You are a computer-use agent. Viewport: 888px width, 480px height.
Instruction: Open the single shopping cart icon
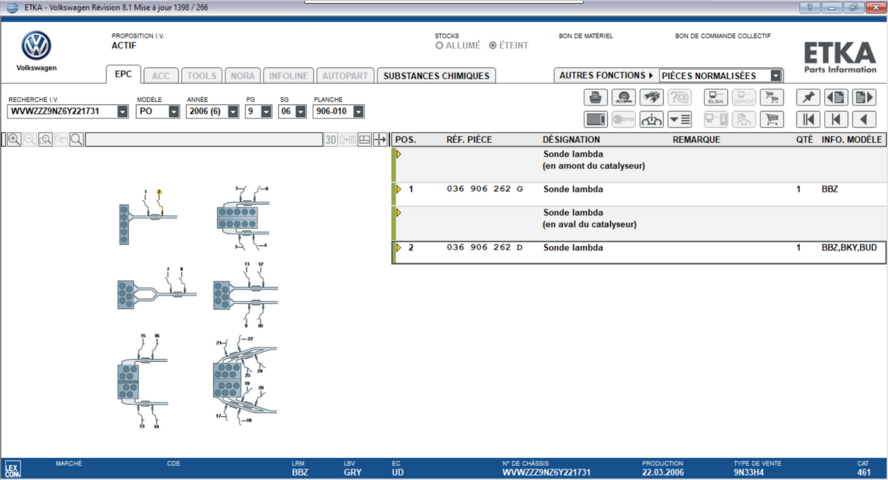click(x=772, y=119)
